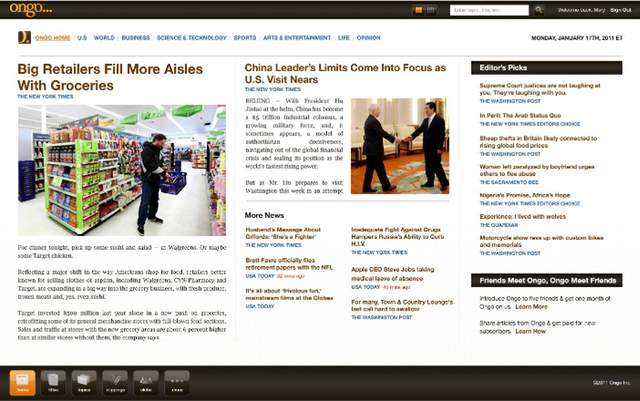
Task: Open Brett Favre retirement papers story
Action: 289,264
